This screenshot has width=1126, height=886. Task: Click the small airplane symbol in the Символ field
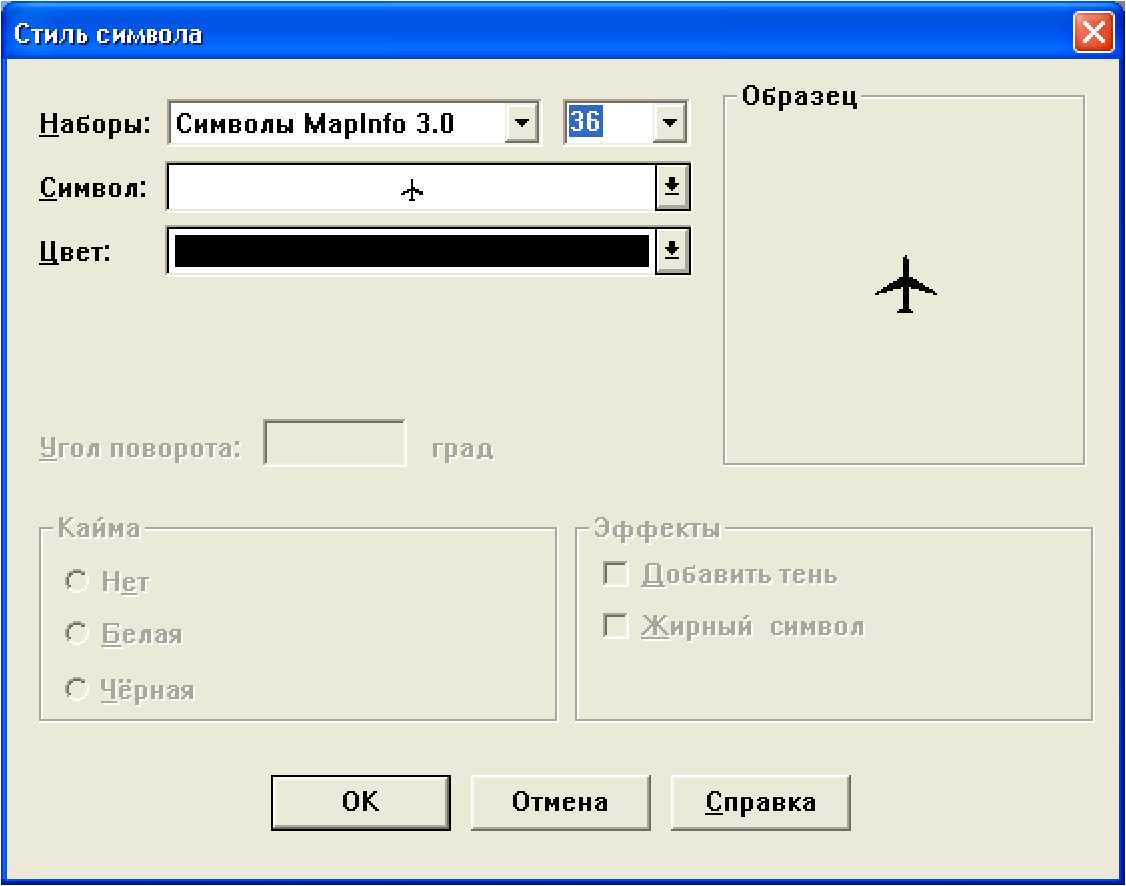(412, 190)
